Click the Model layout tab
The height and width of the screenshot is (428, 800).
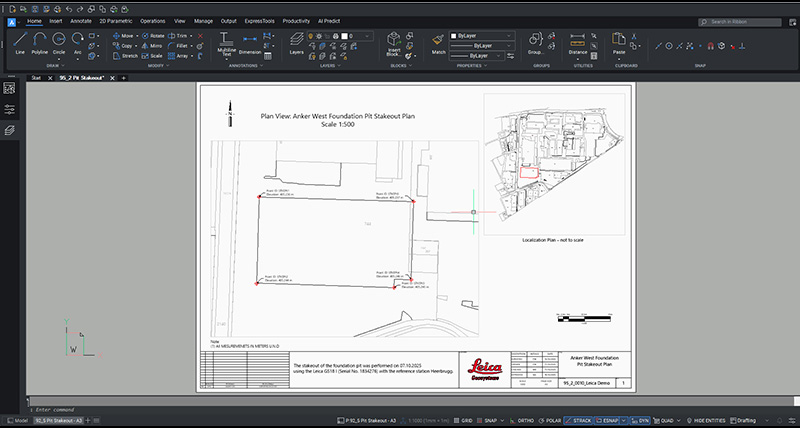point(17,422)
